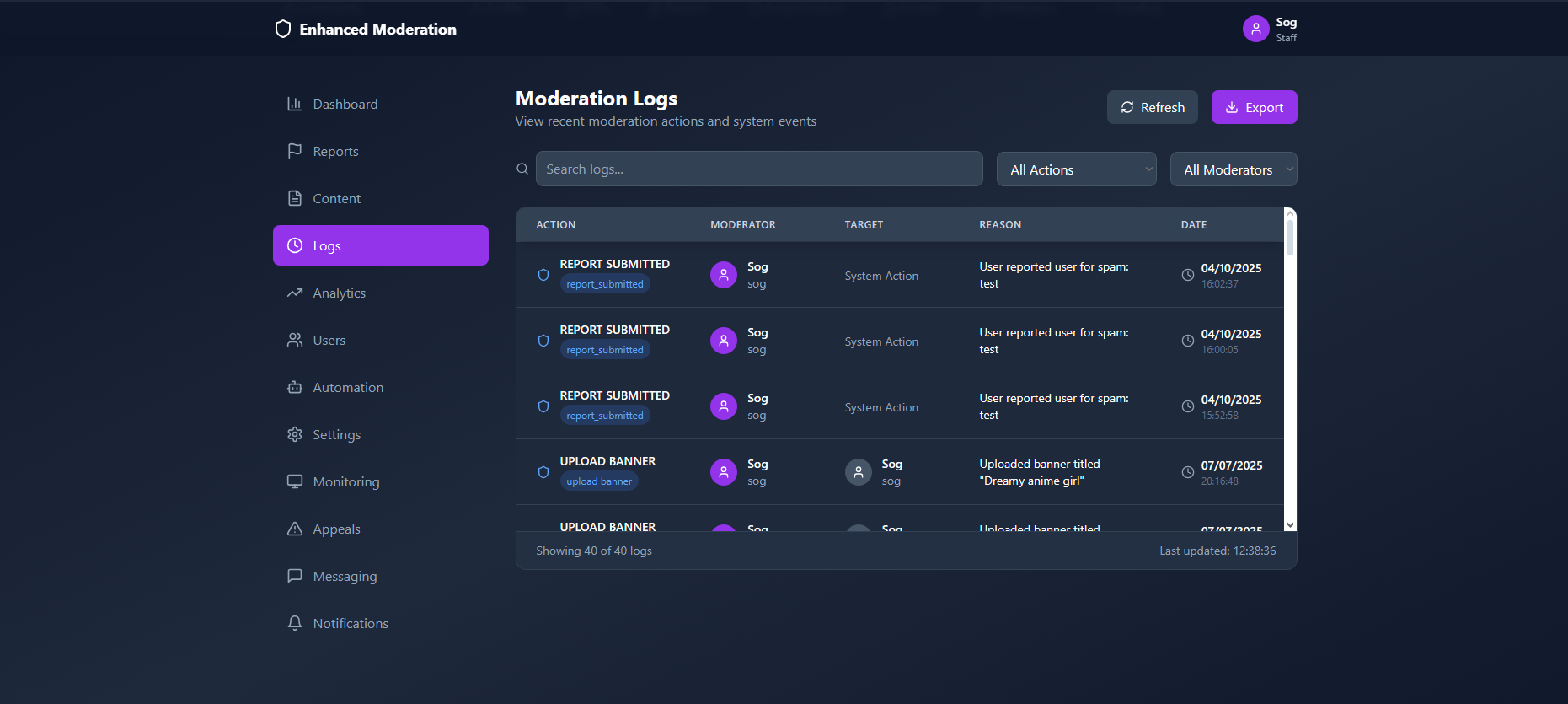Click moderator avatar on 16:00:05 row
Screen dimensions: 1568x704
(x=724, y=341)
